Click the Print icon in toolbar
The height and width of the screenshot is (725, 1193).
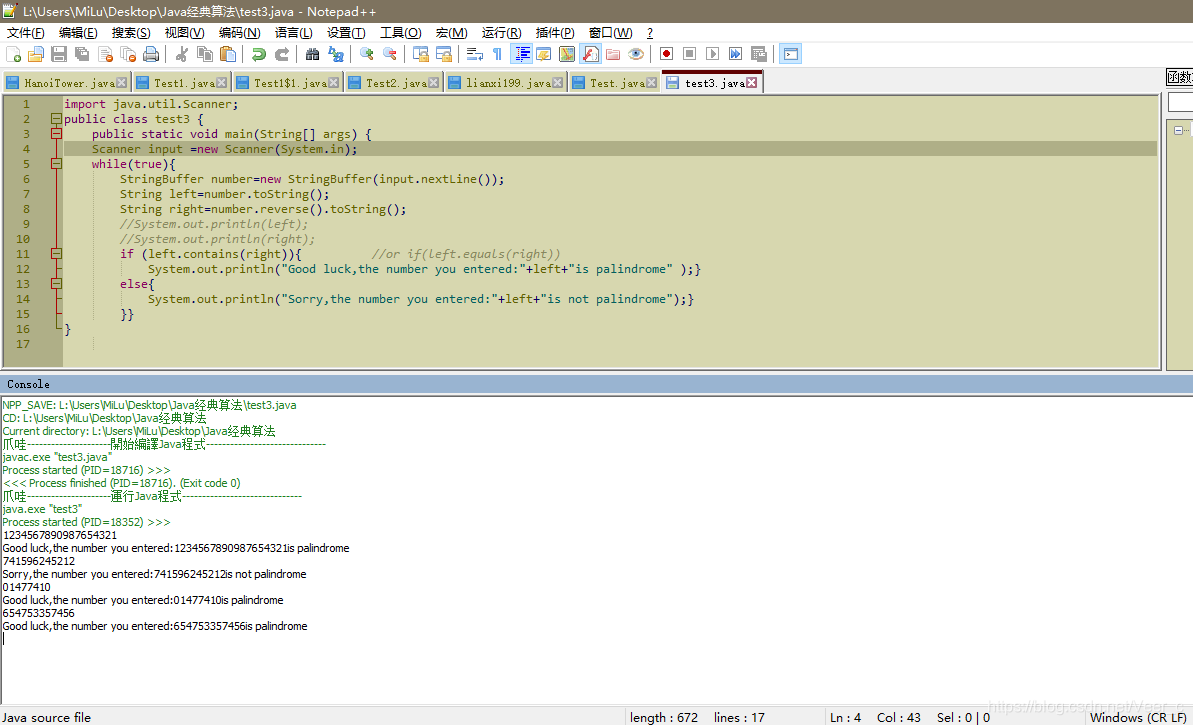pos(151,54)
